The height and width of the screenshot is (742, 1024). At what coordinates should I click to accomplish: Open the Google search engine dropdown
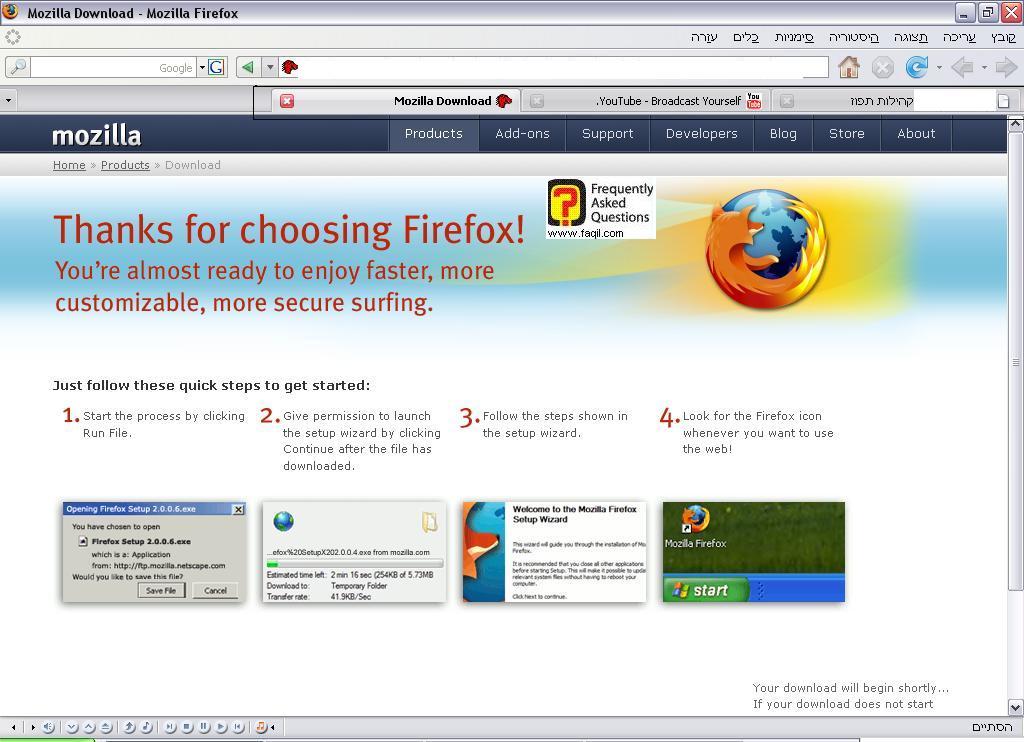[201, 68]
